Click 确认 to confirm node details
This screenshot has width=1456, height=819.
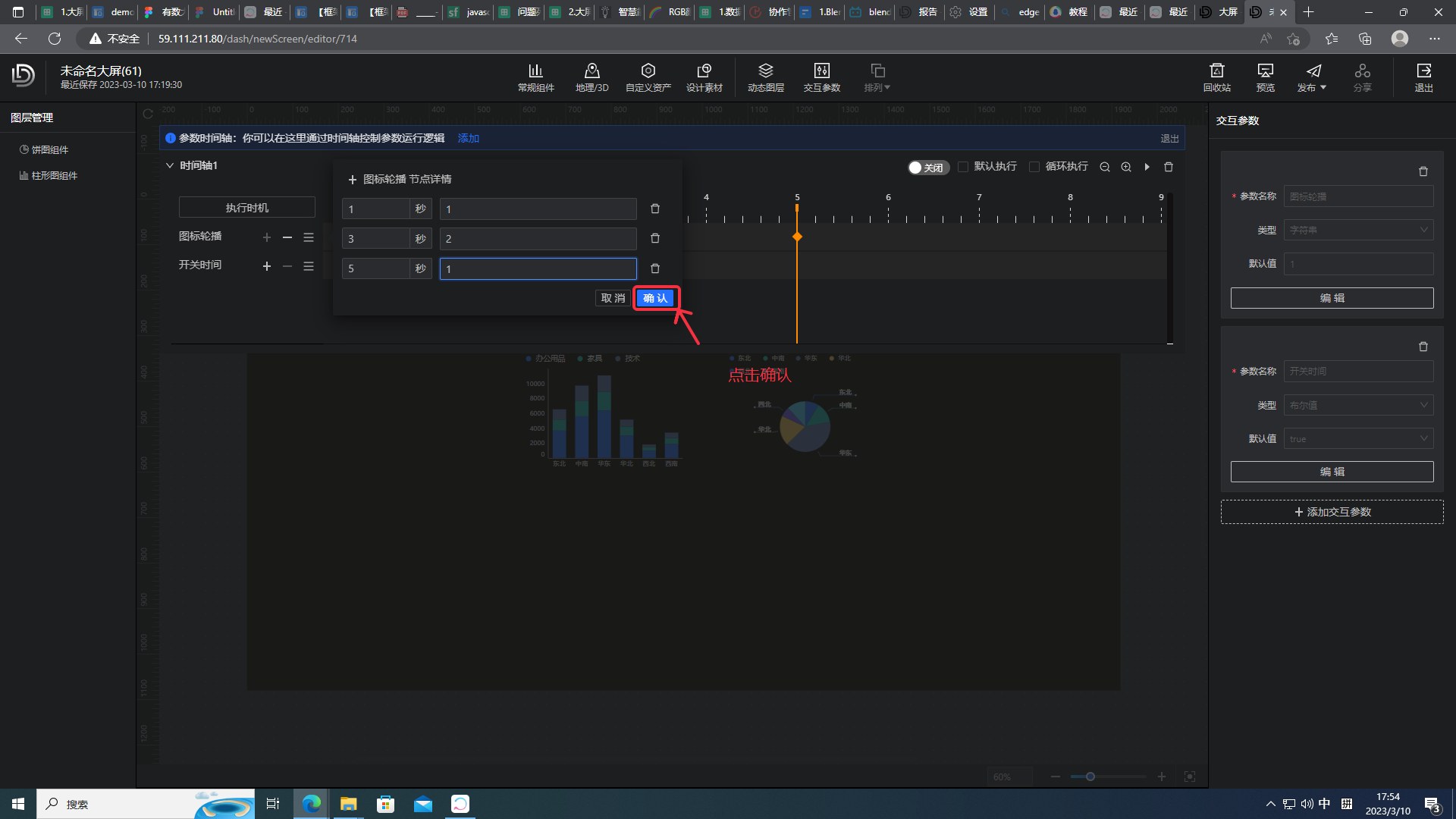(655, 298)
